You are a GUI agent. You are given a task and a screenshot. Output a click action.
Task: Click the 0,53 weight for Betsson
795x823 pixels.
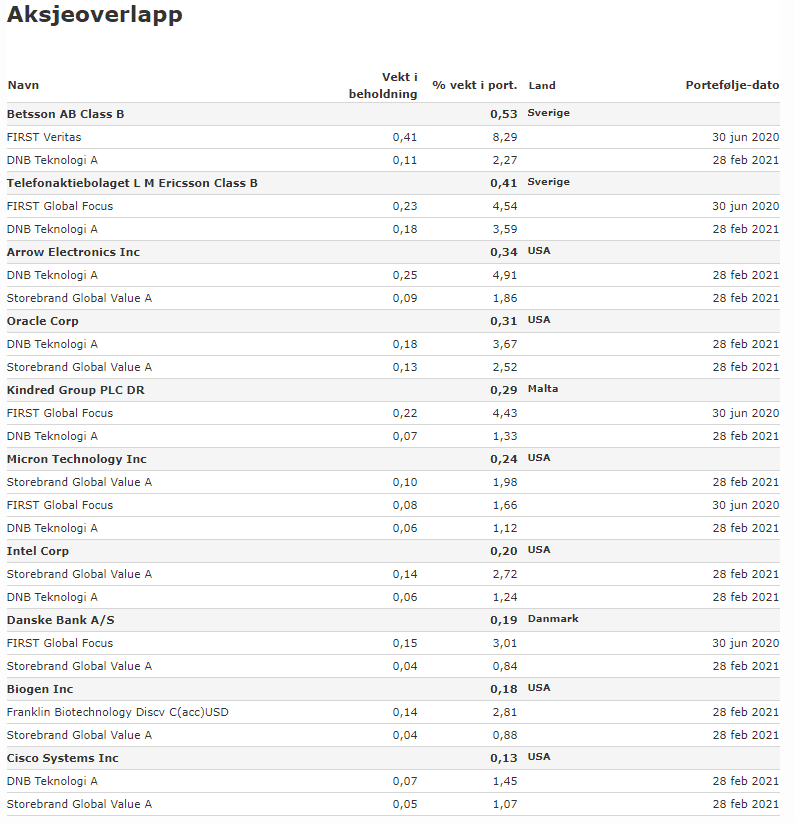(504, 114)
